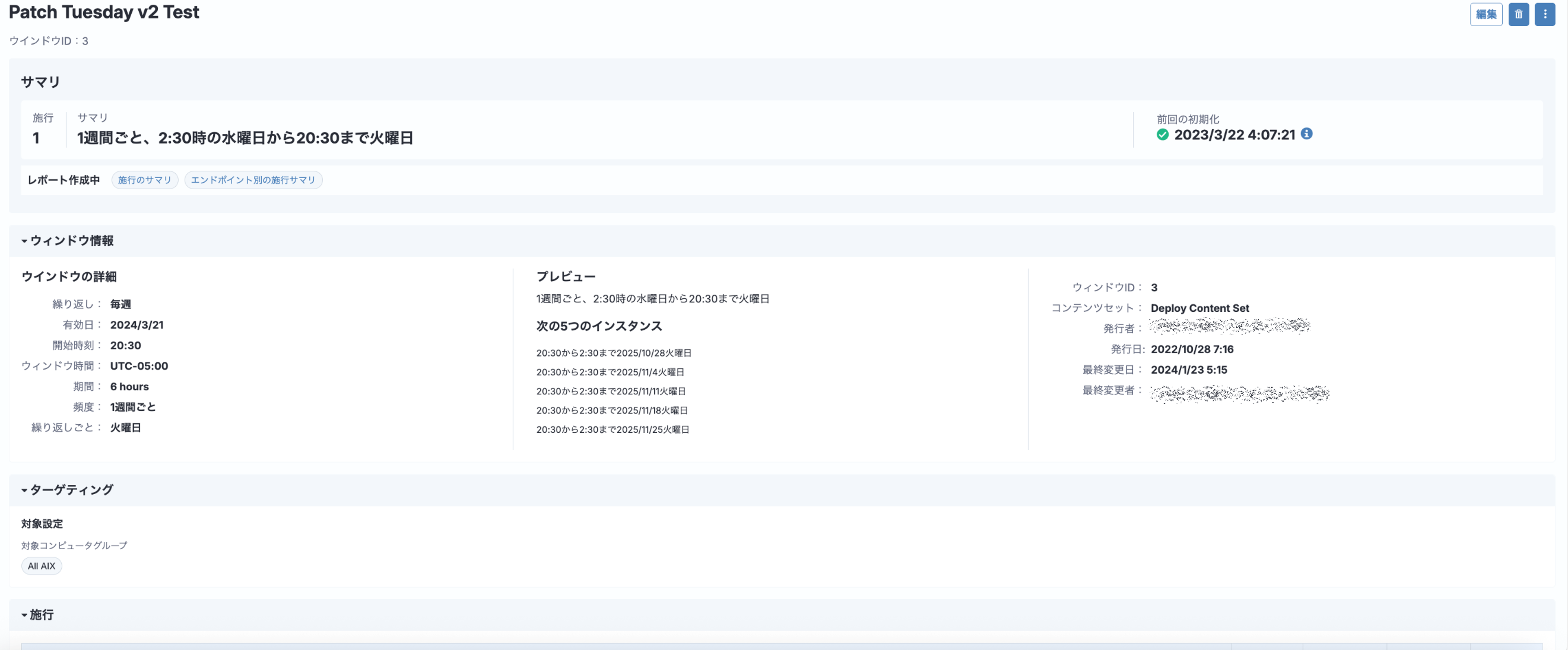Viewport: 1568px width, 650px height.
Task: Collapse the 施行 section at bottom
Action: (41, 615)
